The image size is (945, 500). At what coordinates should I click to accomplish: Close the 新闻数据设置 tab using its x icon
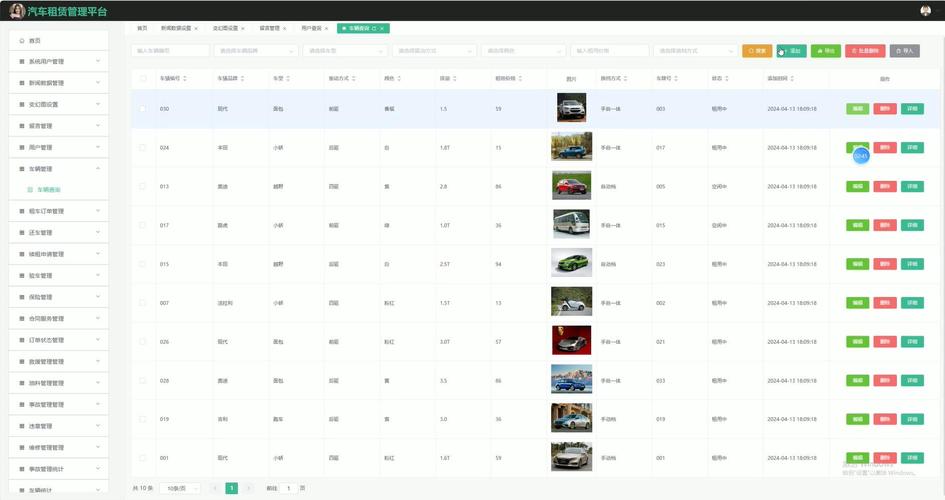(x=196, y=29)
